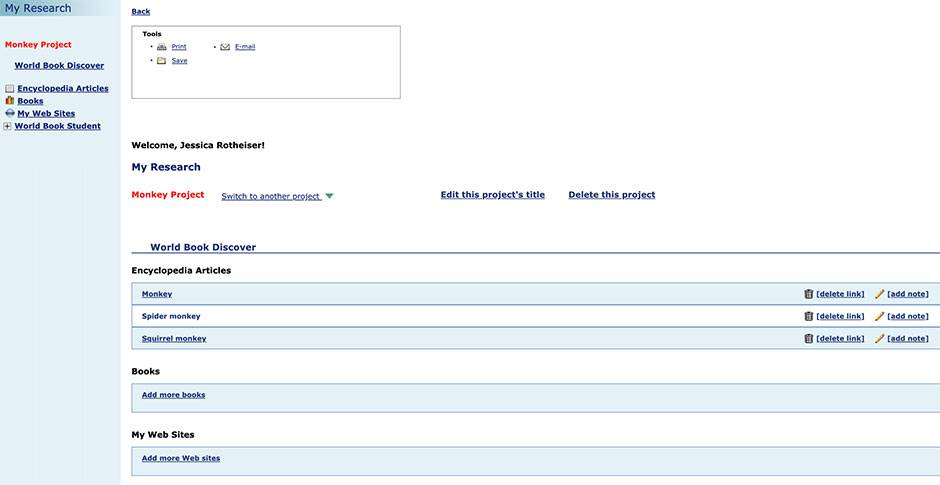Go Back to the previous page

tap(140, 11)
